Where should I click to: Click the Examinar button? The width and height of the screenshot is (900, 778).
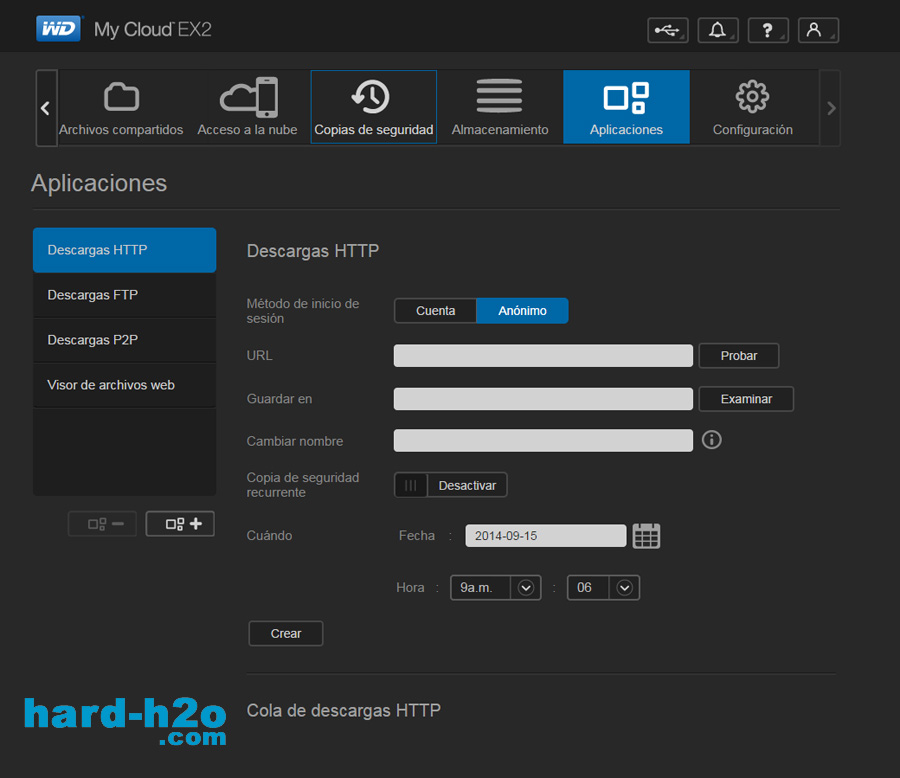746,398
